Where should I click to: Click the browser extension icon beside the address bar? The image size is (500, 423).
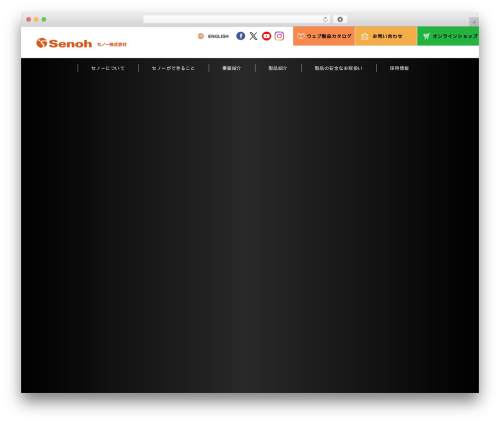coord(340,19)
